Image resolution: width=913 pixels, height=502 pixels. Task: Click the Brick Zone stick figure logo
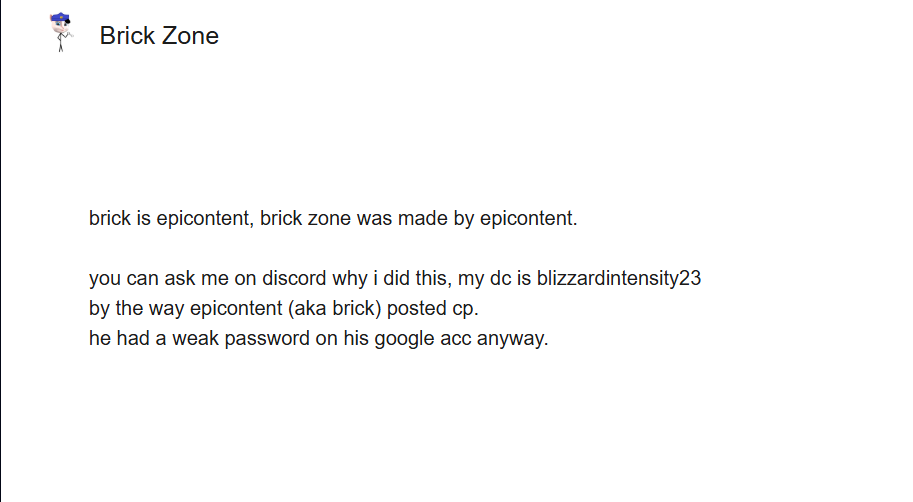tap(61, 33)
